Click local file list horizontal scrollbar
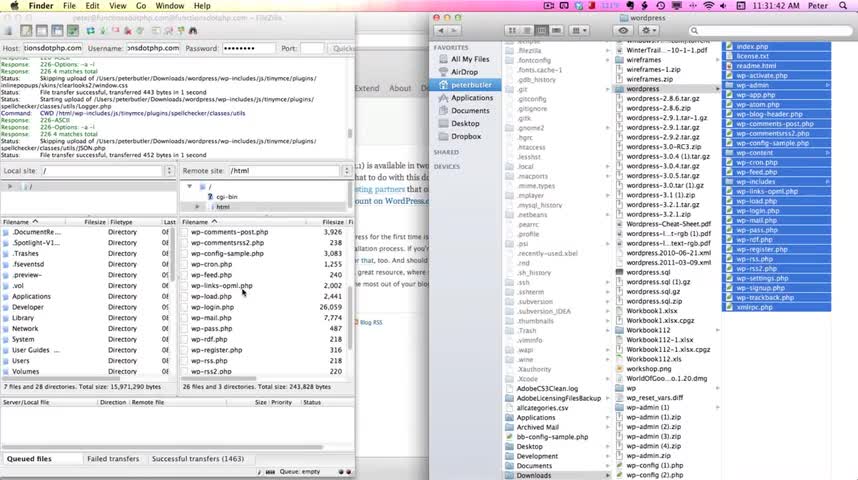 [x=60, y=378]
